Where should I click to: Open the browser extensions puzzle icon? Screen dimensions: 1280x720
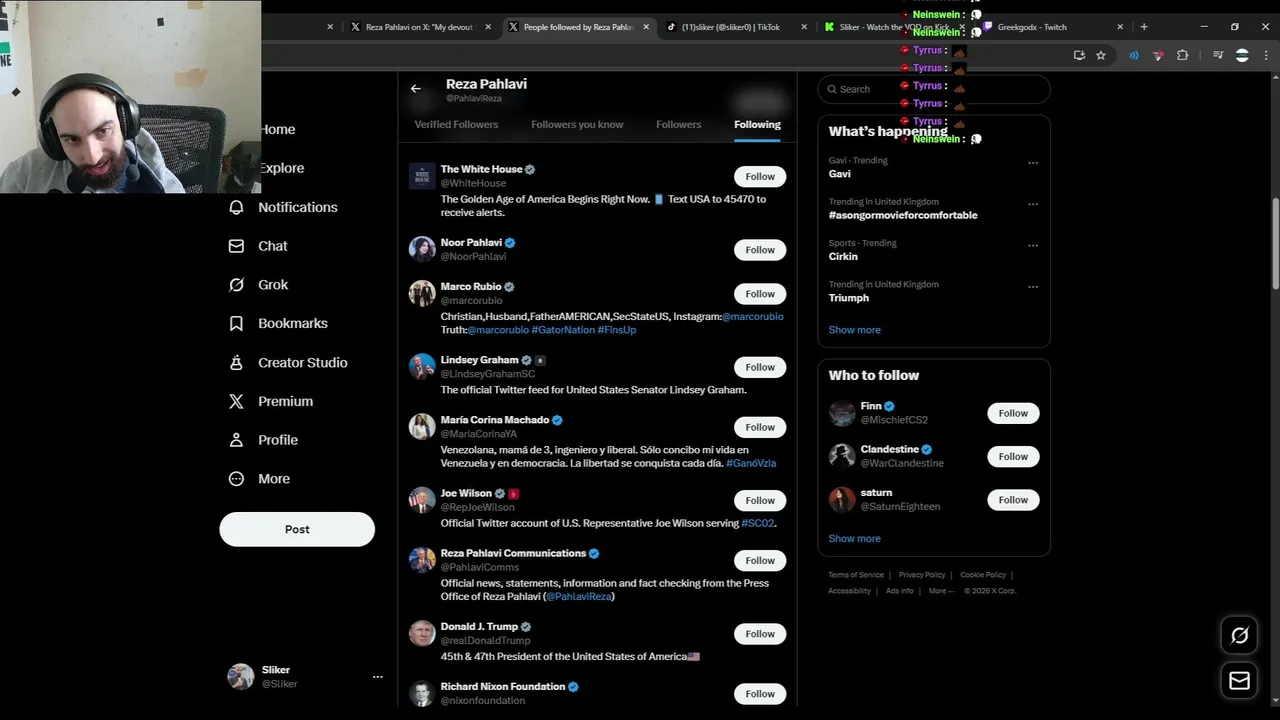1182,56
